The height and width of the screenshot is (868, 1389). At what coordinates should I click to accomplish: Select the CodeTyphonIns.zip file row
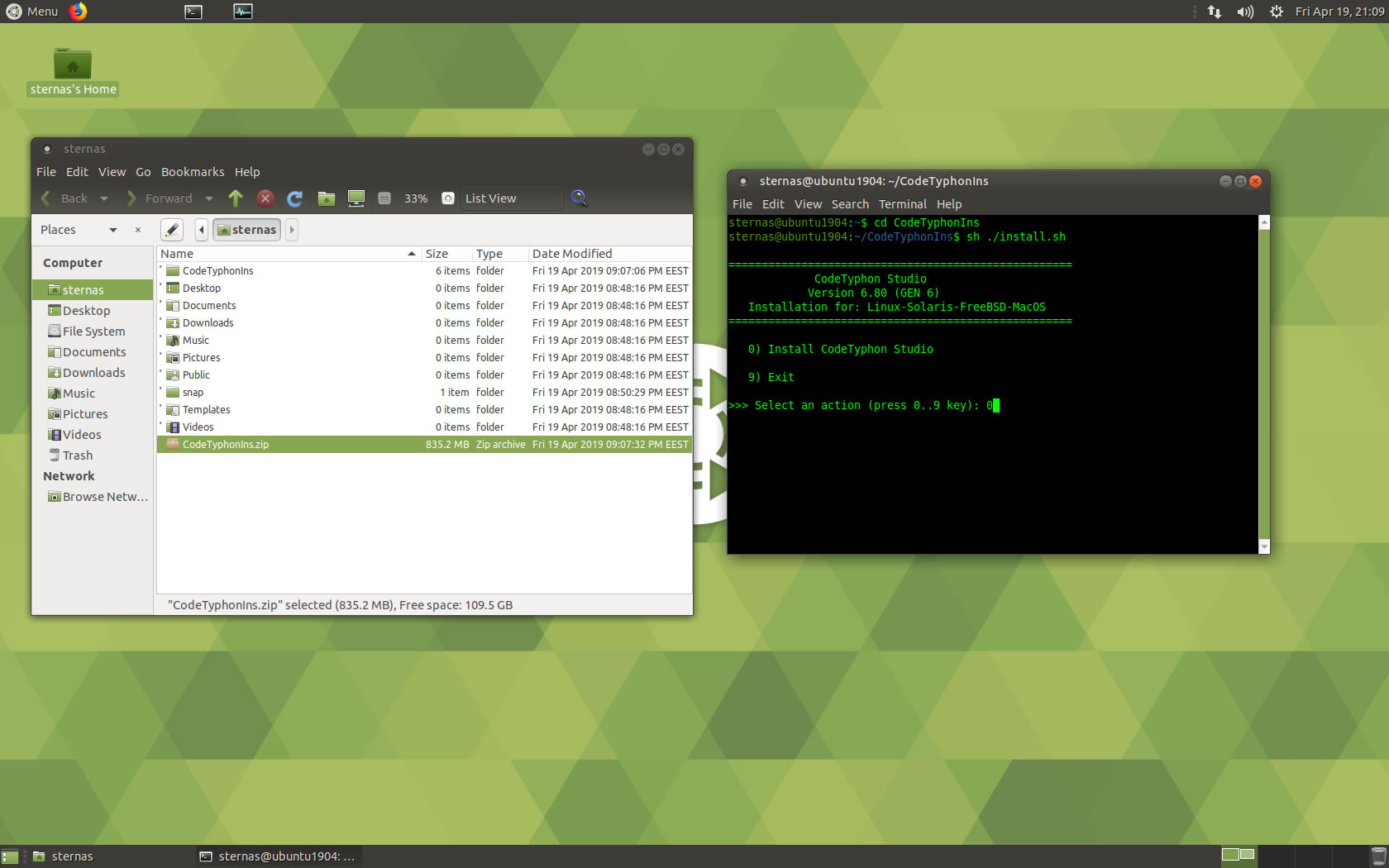pos(424,444)
